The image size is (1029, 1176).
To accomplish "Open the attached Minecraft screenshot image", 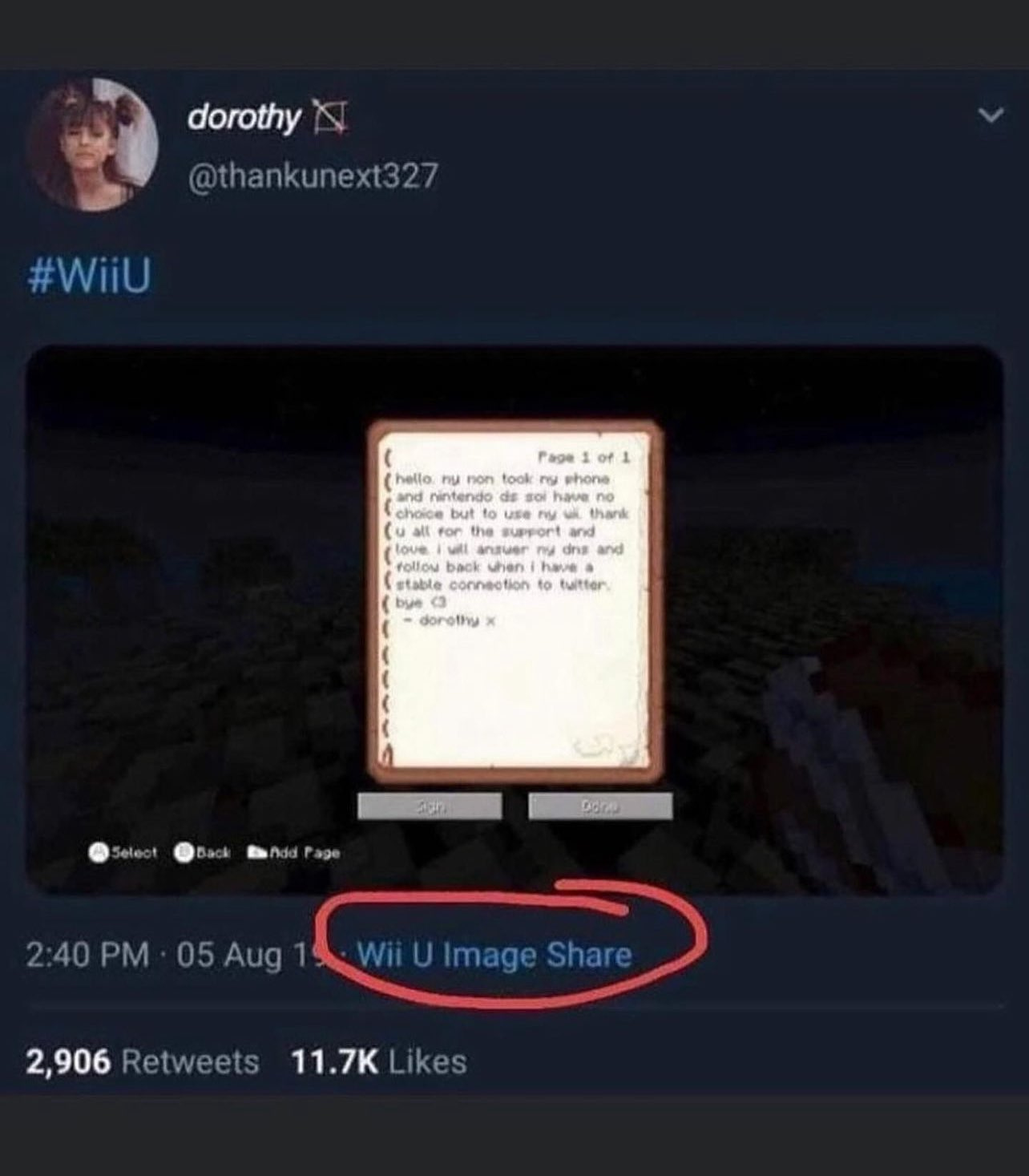I will coord(514,620).
